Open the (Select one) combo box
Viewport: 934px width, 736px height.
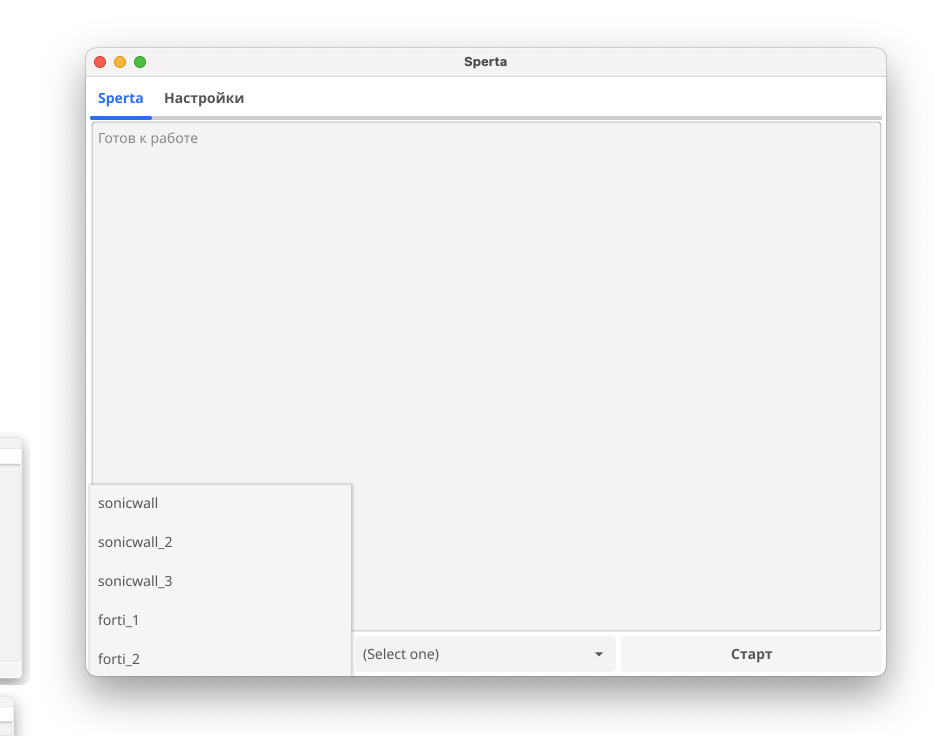pos(484,654)
